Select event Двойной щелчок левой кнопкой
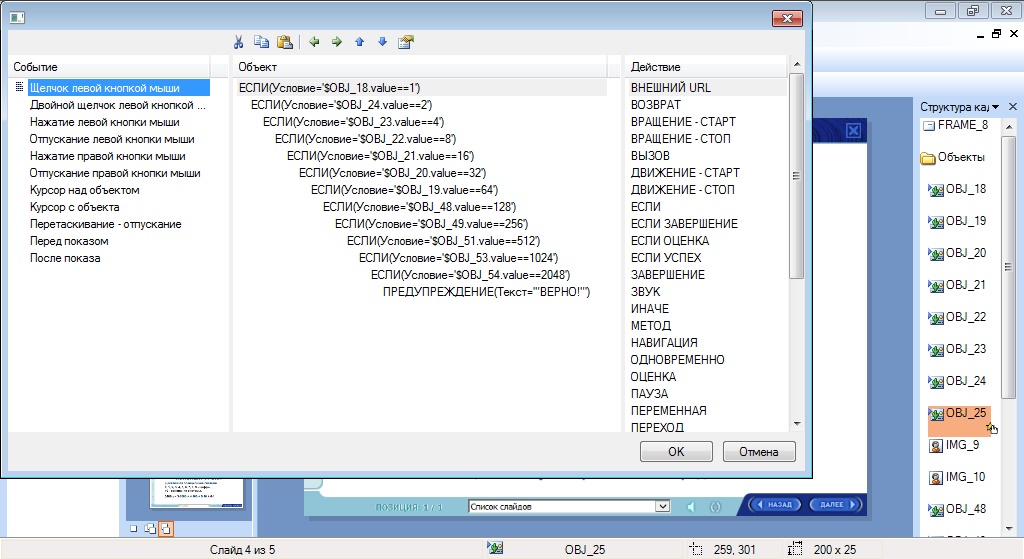The width and height of the screenshot is (1024, 559). point(118,104)
